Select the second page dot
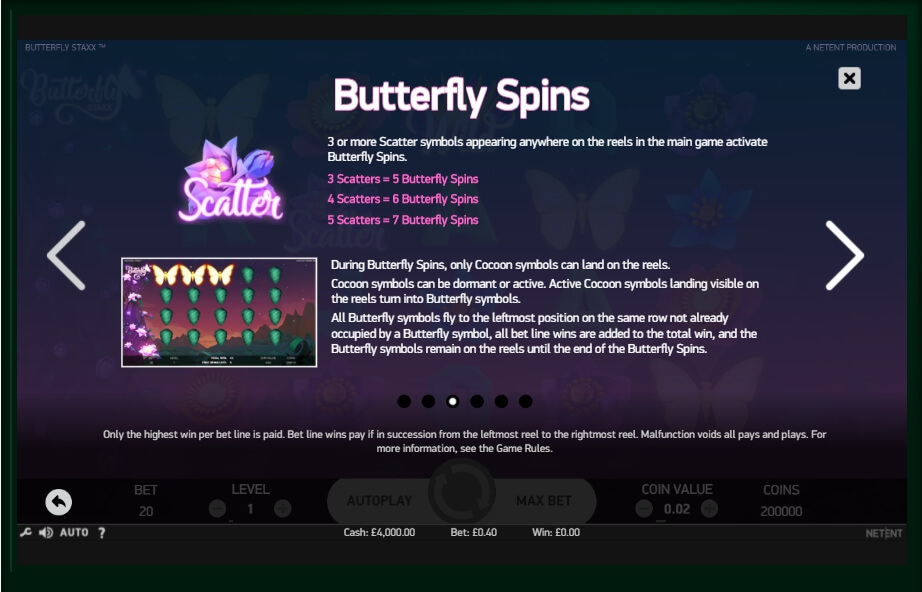 428,402
